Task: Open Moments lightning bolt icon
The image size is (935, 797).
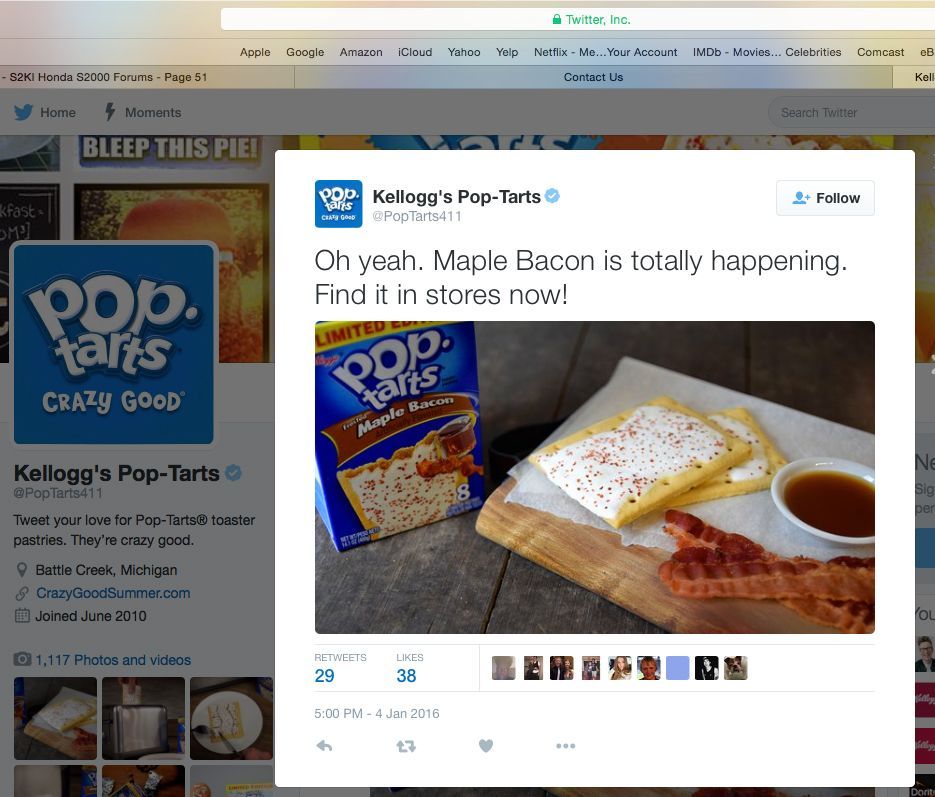Action: point(110,113)
